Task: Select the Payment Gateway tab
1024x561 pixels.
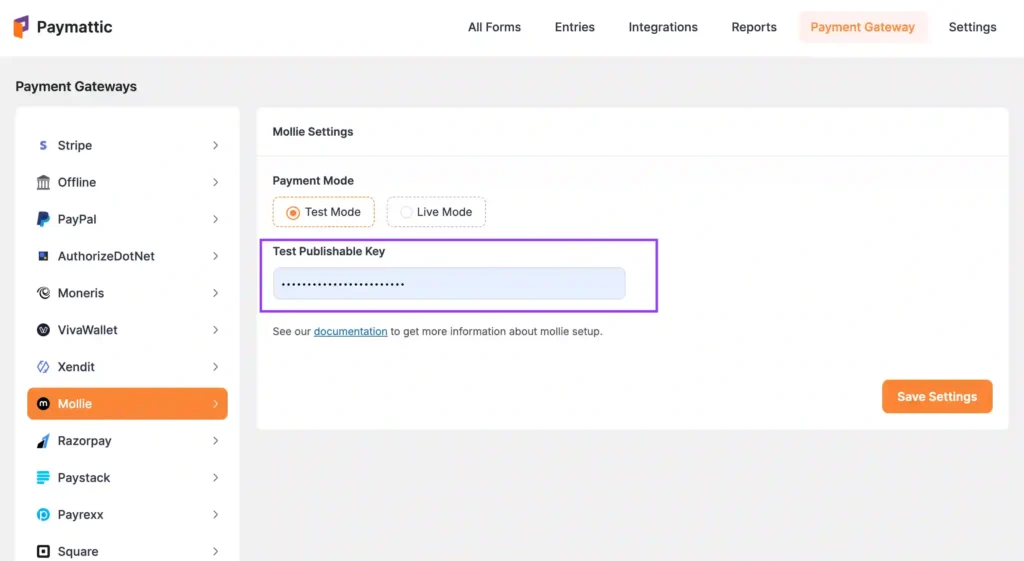Action: click(863, 27)
